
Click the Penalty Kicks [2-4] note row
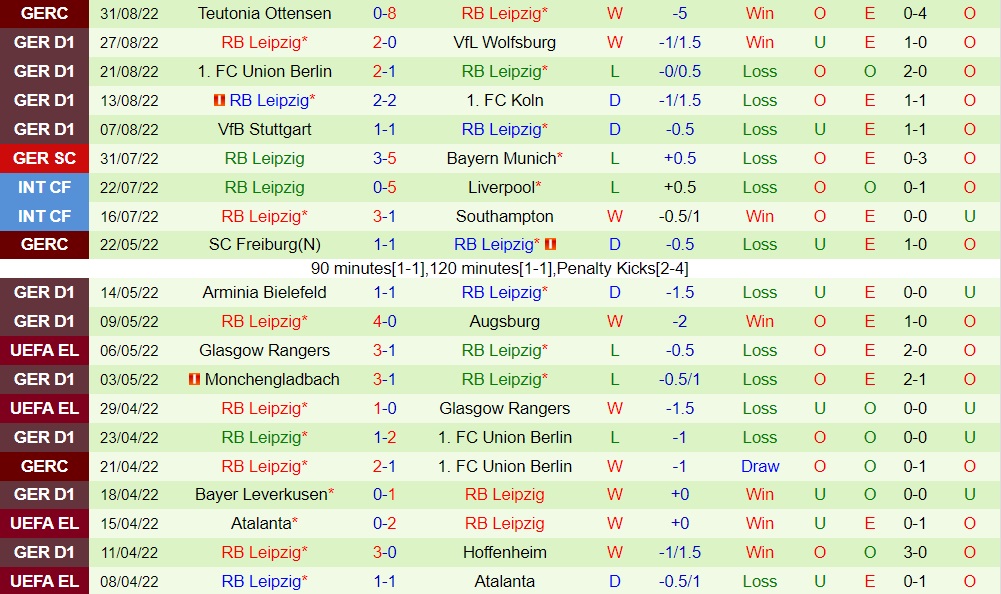pos(500,268)
